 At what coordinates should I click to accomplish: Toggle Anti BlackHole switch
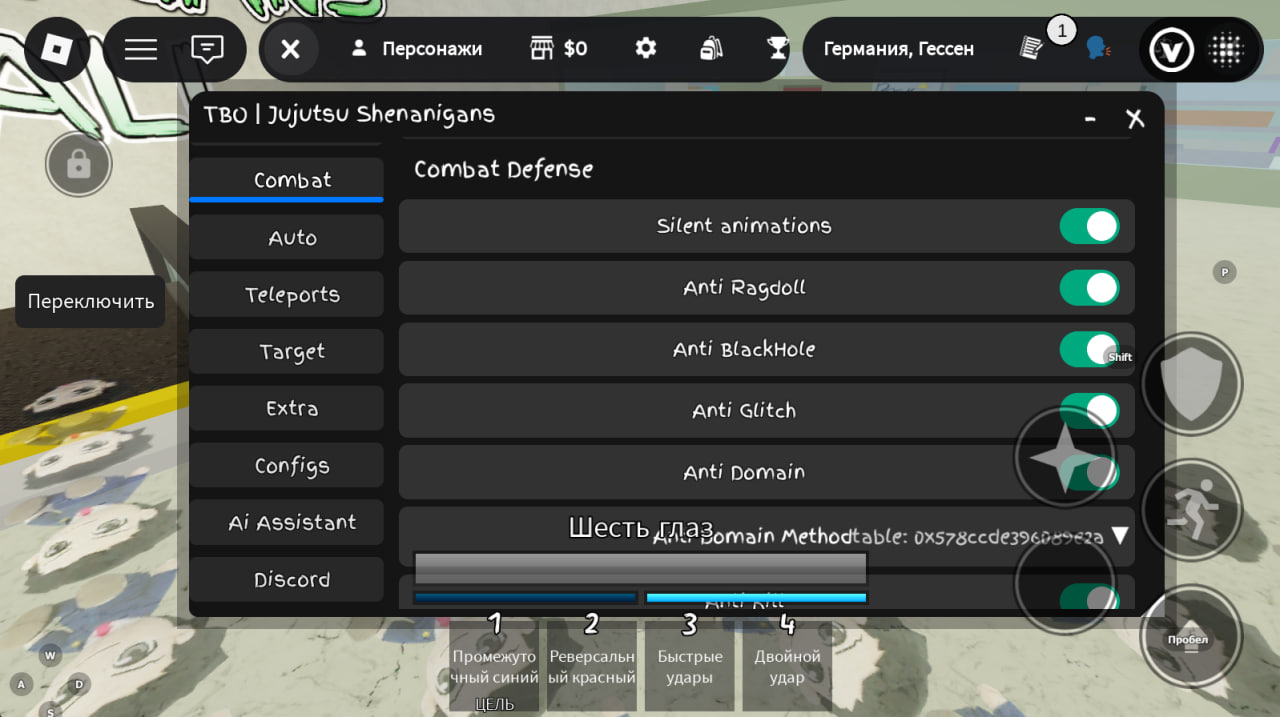click(1089, 349)
